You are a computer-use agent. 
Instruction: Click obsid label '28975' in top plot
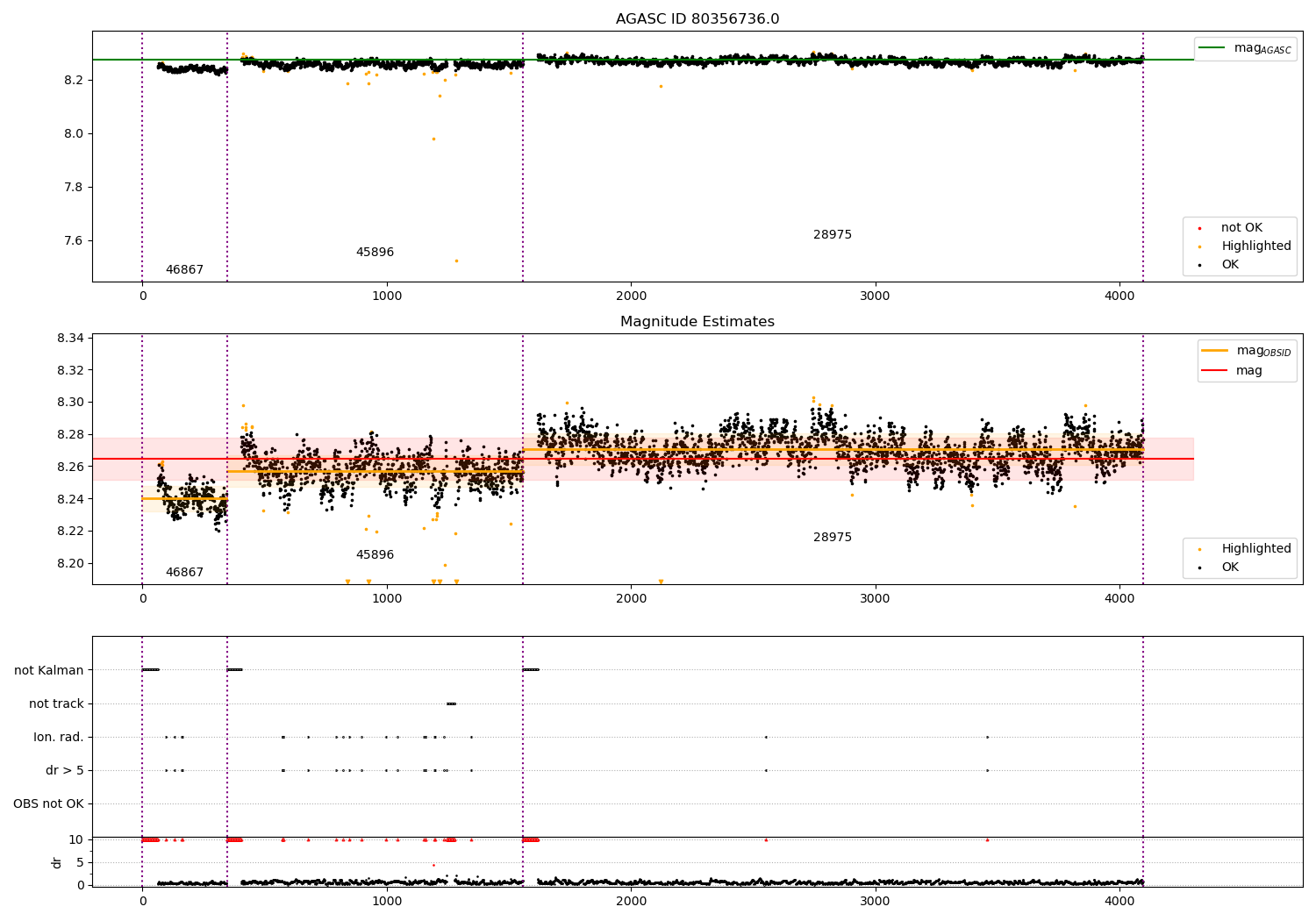tap(833, 235)
